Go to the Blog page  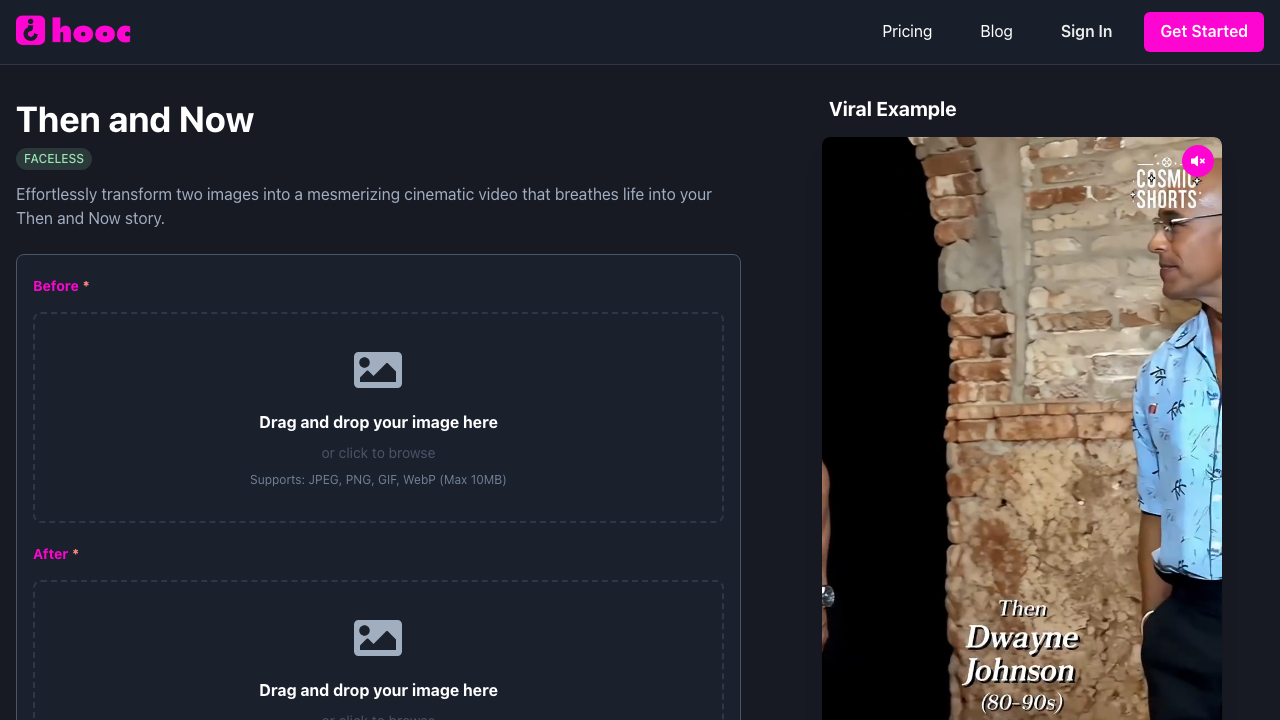[996, 32]
